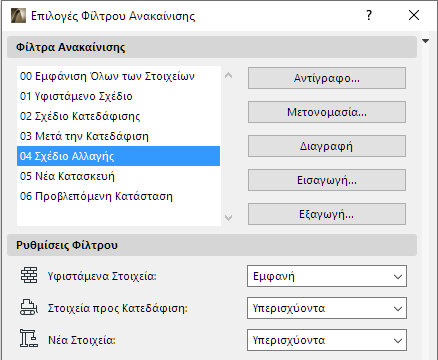Select 01 Υφιστάμενο Σχέδιο filter
438x360 pixels.
pyautogui.click(x=118, y=96)
